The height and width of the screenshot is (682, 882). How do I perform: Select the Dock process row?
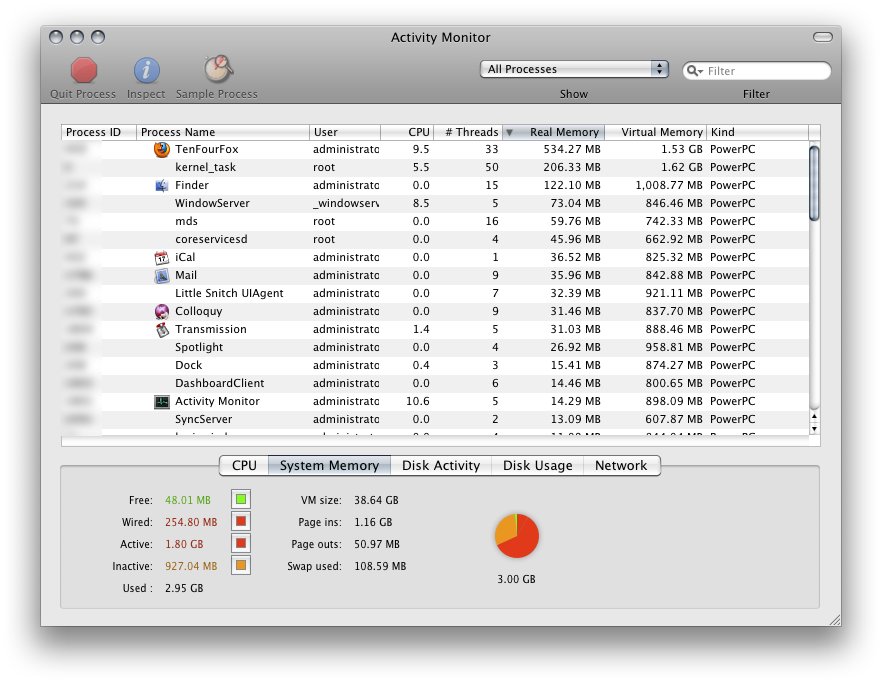click(435, 366)
